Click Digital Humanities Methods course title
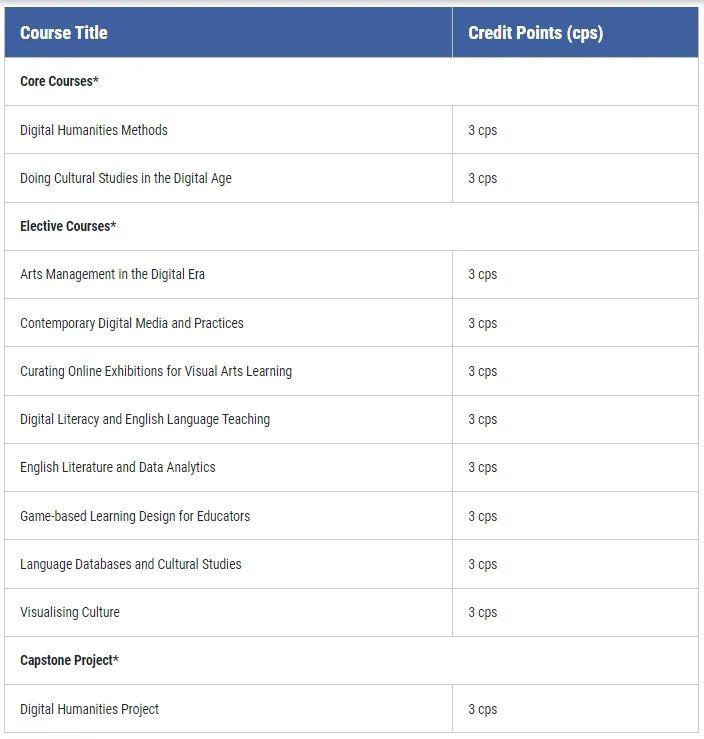The height and width of the screenshot is (739, 704). click(94, 130)
